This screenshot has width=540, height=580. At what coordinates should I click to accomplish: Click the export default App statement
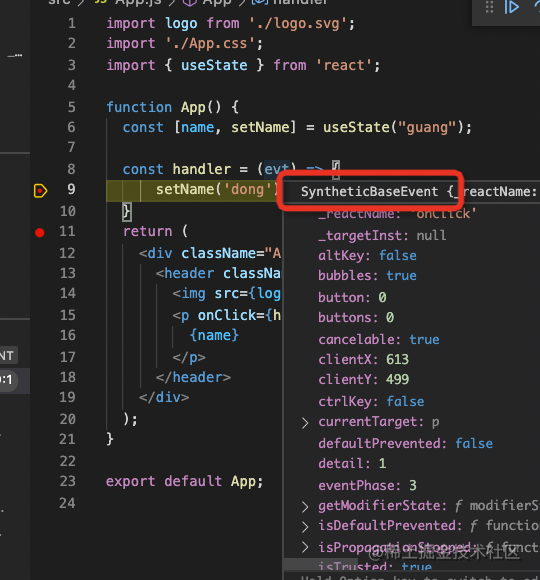(x=184, y=482)
